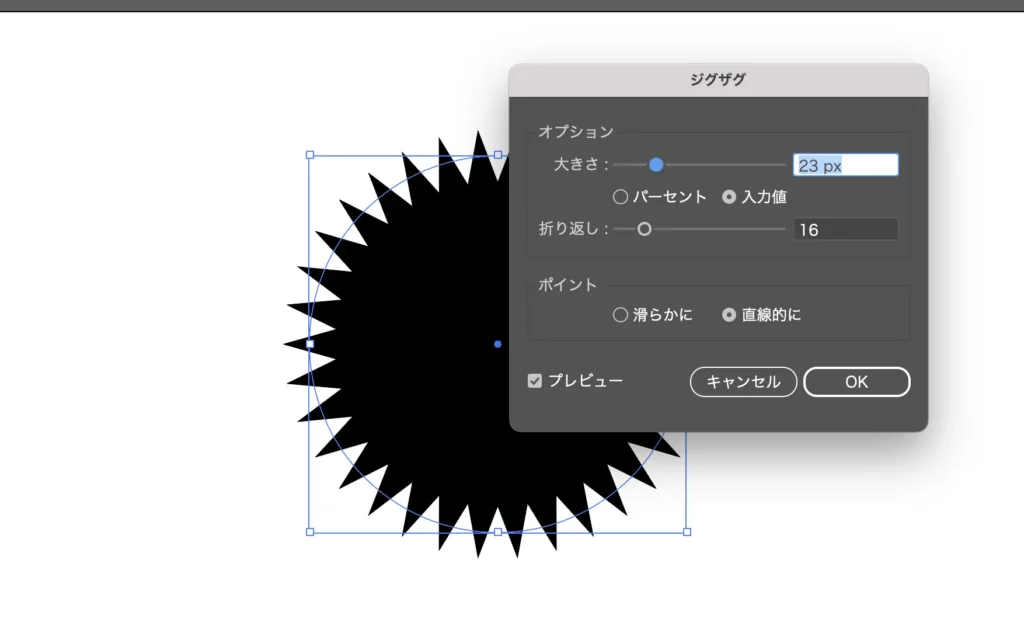
Task: Select the パーセント radio button
Action: [x=621, y=198]
